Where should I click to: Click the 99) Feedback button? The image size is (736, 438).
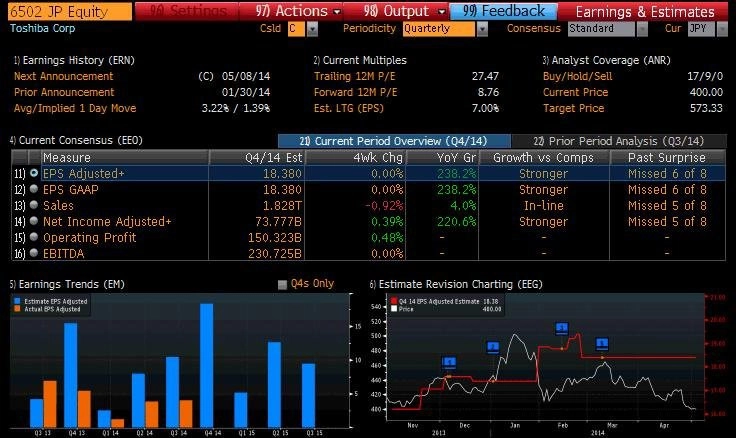tap(504, 11)
